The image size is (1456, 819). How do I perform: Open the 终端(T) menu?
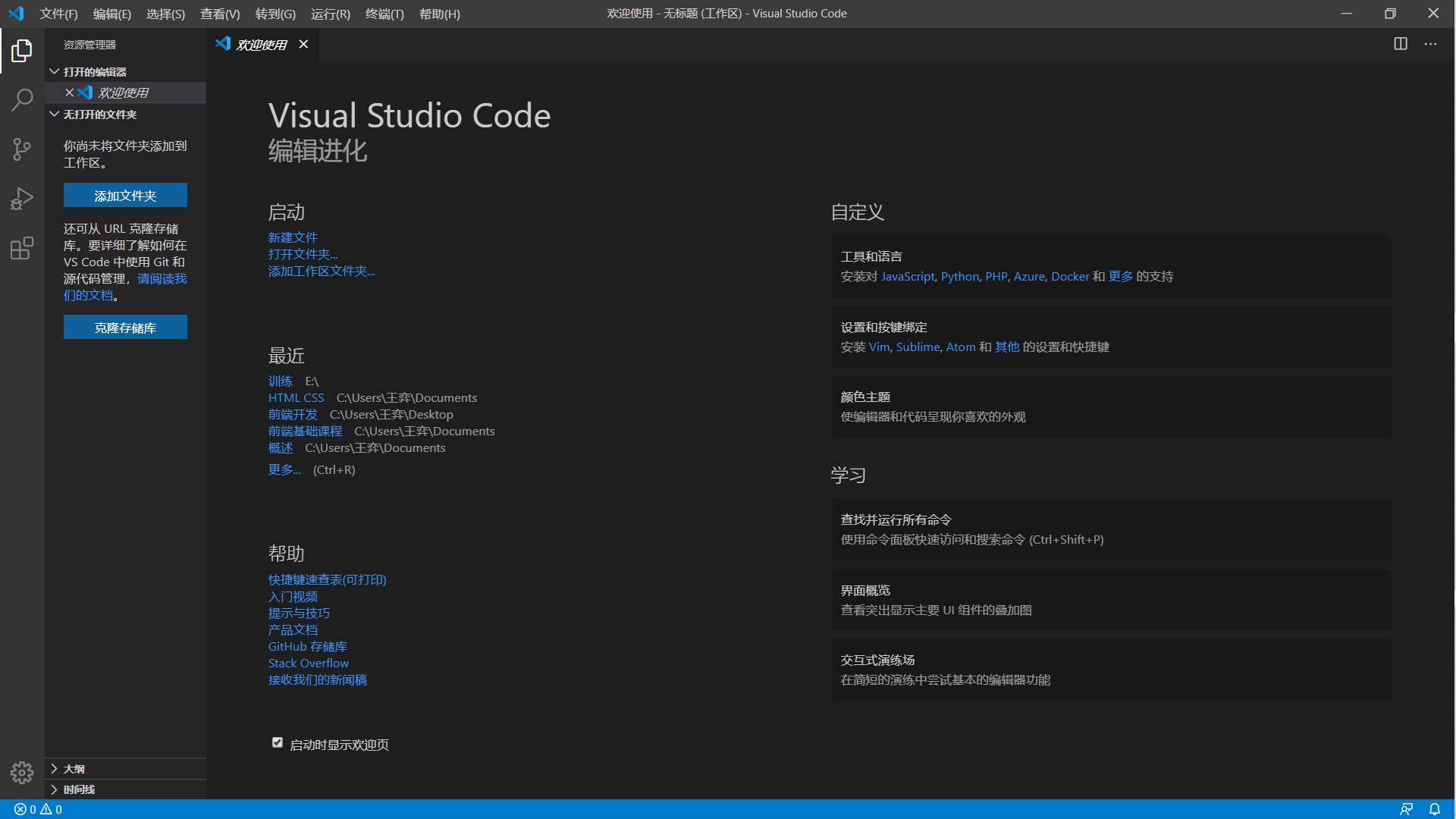click(384, 14)
